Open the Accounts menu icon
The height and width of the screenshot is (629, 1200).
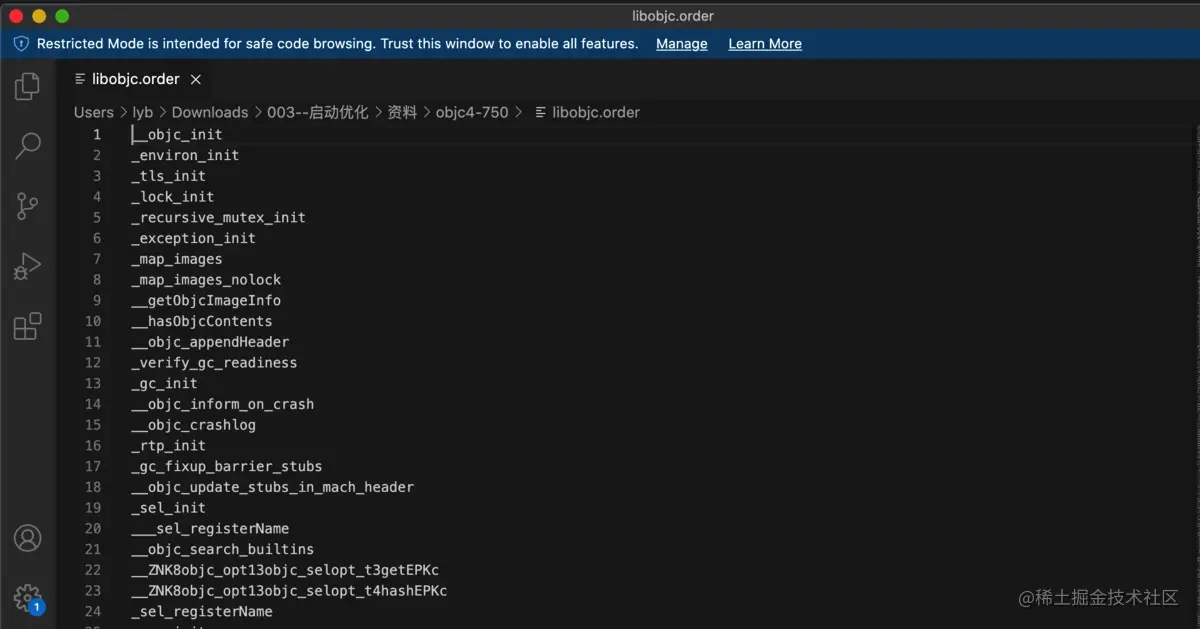pos(27,538)
